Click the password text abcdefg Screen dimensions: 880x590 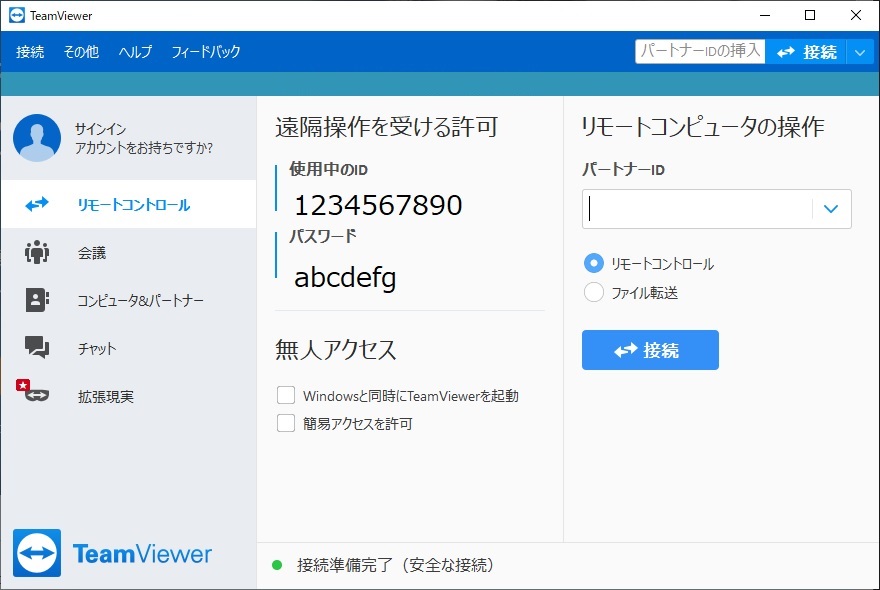[345, 277]
